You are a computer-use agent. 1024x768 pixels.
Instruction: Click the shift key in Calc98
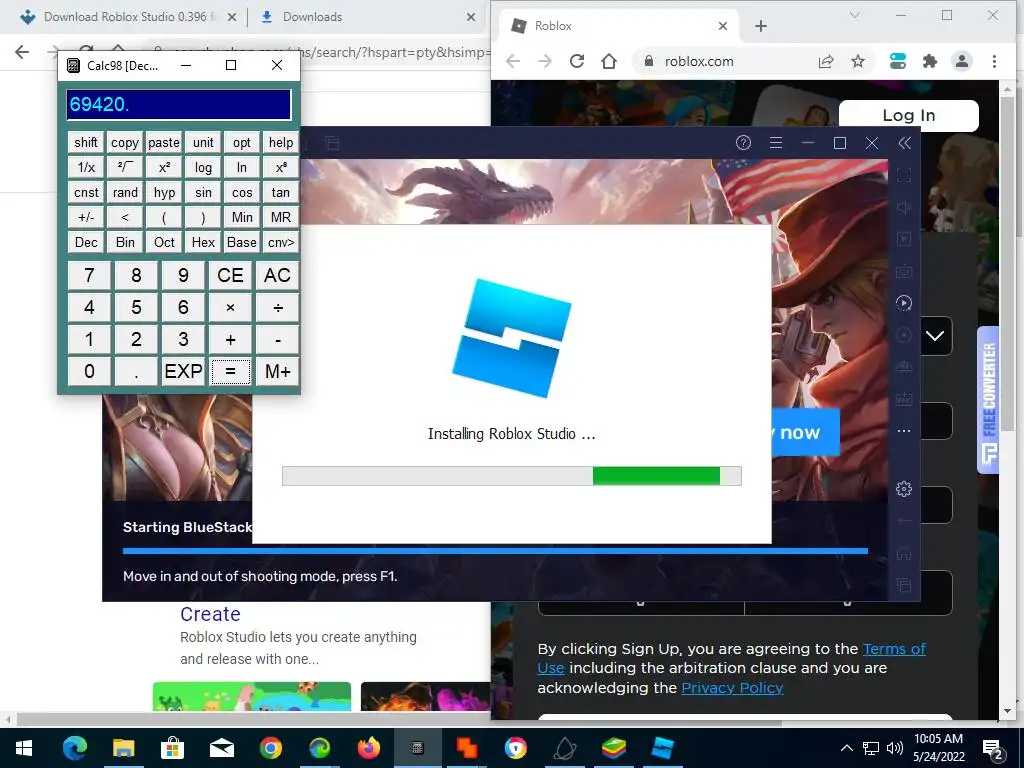tap(86, 142)
